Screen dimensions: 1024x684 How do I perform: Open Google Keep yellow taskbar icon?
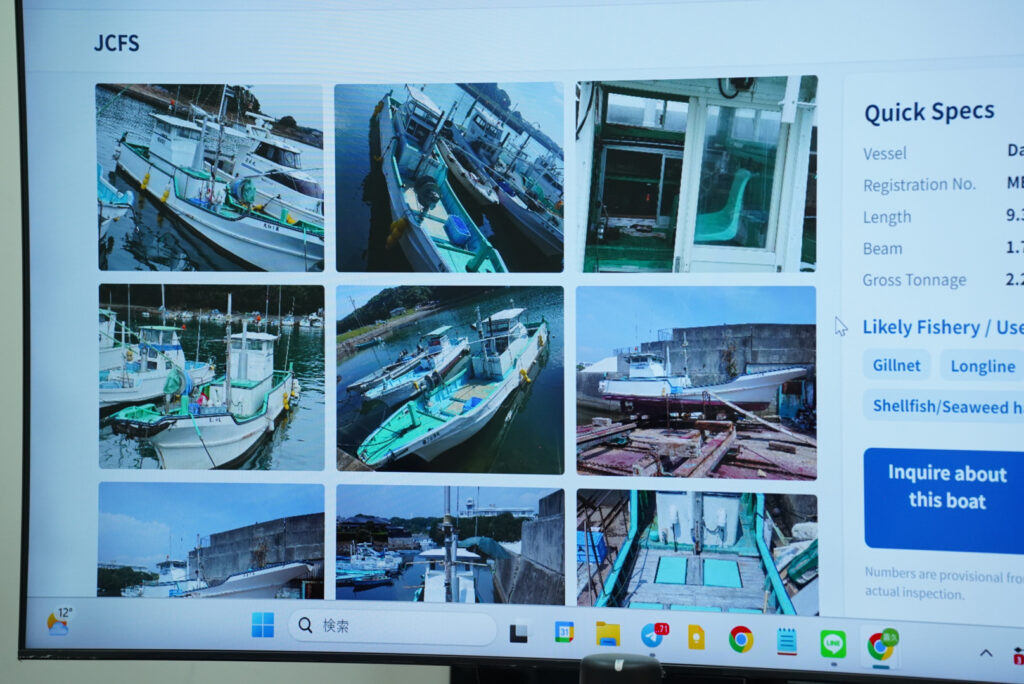tap(696, 637)
